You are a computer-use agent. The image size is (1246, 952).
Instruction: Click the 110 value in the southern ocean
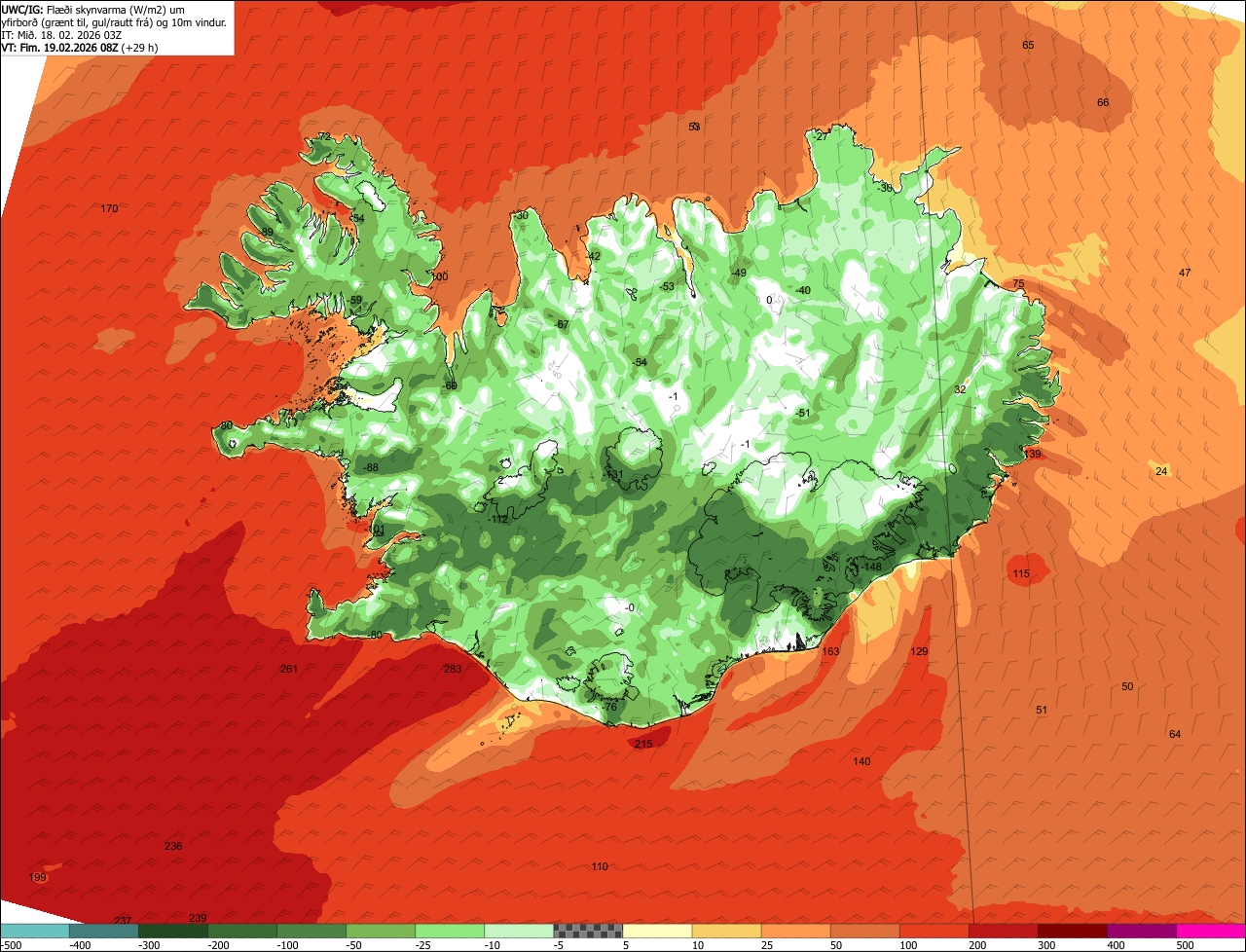point(600,866)
